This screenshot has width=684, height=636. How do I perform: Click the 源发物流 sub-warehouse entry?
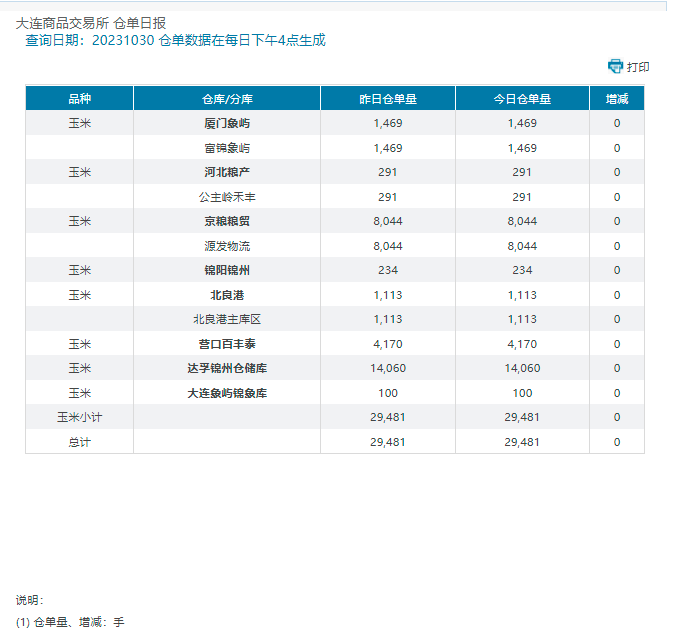[x=227, y=246]
